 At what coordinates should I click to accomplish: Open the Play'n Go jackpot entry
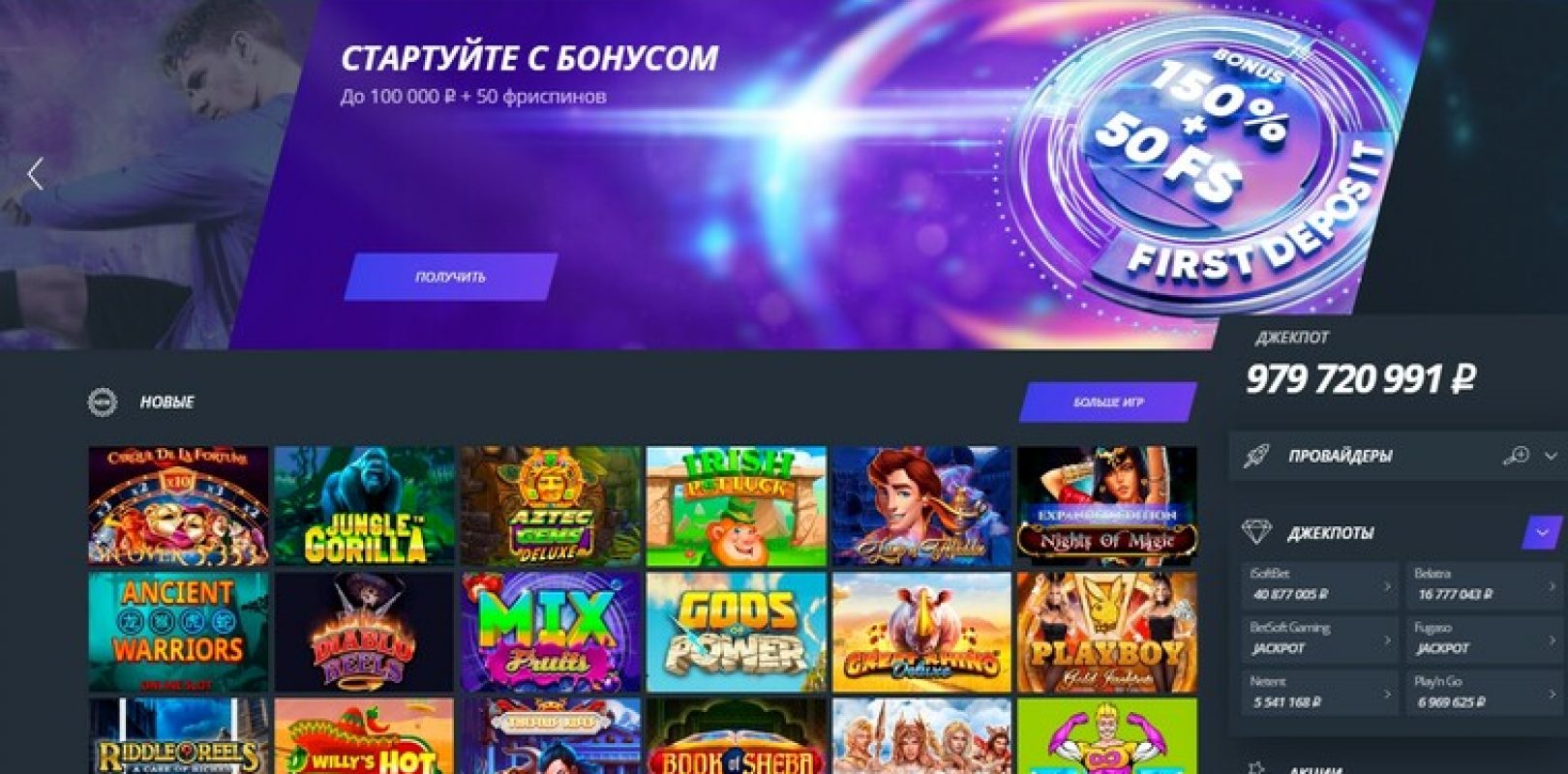pos(1484,693)
